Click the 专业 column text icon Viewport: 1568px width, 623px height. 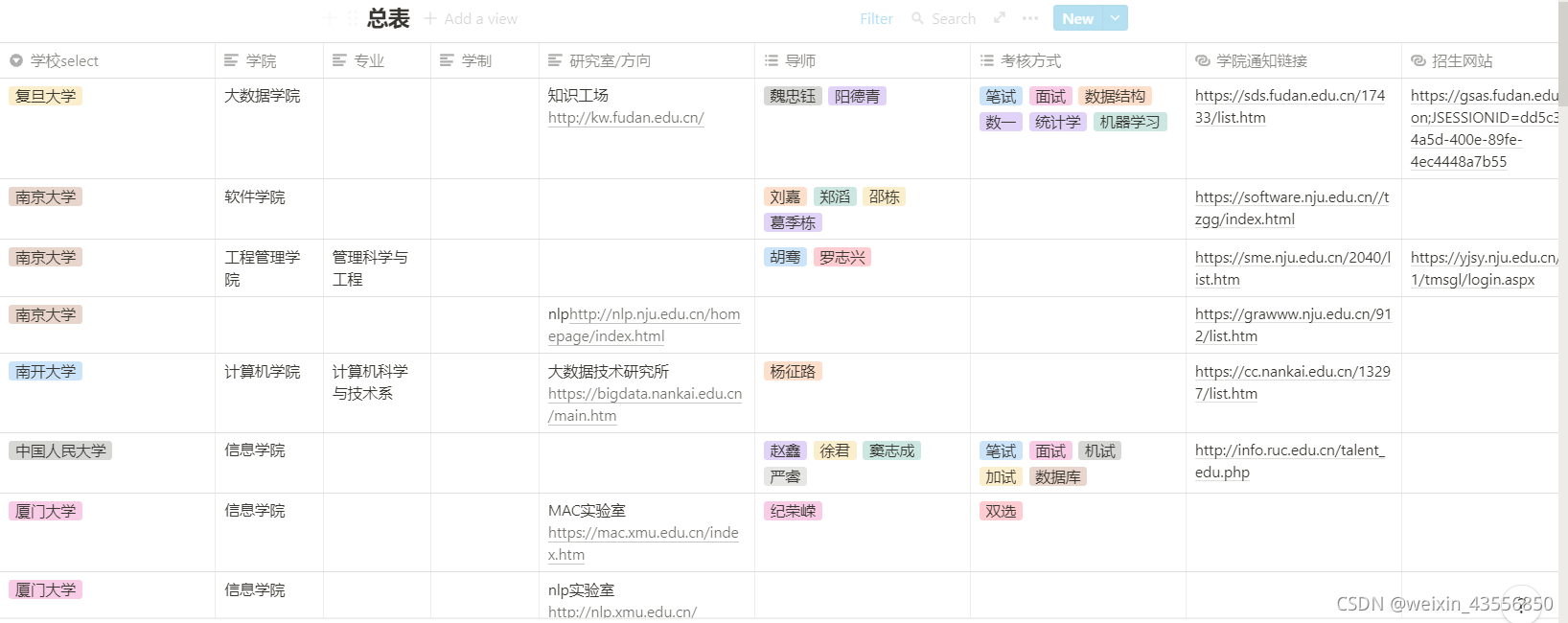pyautogui.click(x=339, y=60)
